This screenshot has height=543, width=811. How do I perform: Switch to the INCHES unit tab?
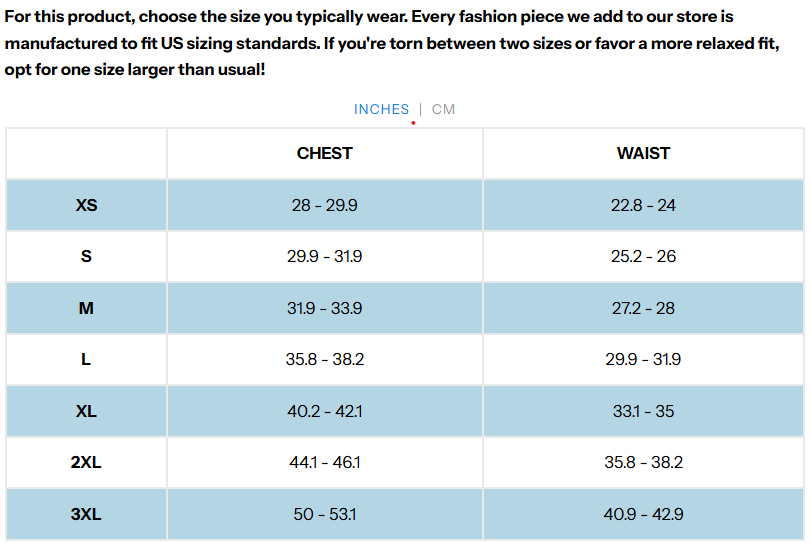[x=381, y=109]
